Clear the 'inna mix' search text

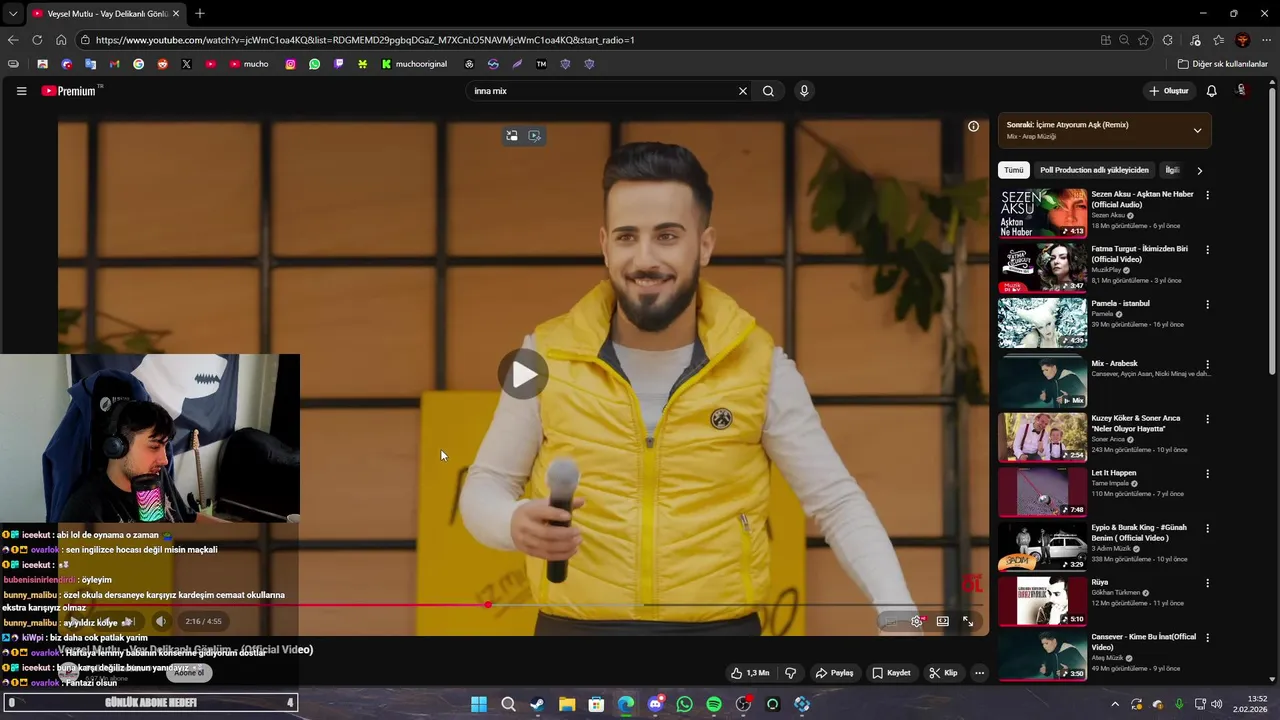coord(742,91)
